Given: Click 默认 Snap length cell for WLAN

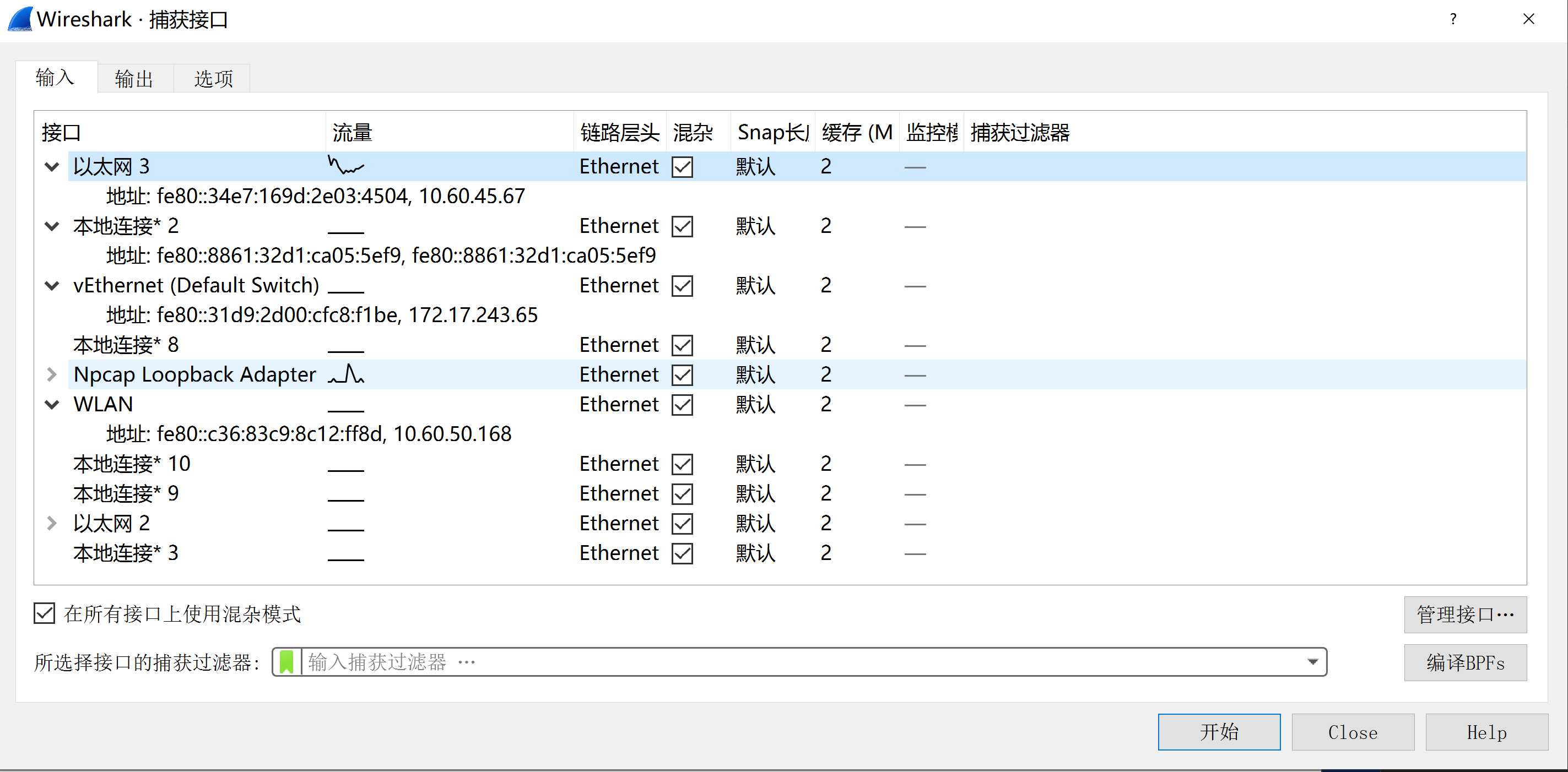Looking at the screenshot, I should (x=755, y=405).
